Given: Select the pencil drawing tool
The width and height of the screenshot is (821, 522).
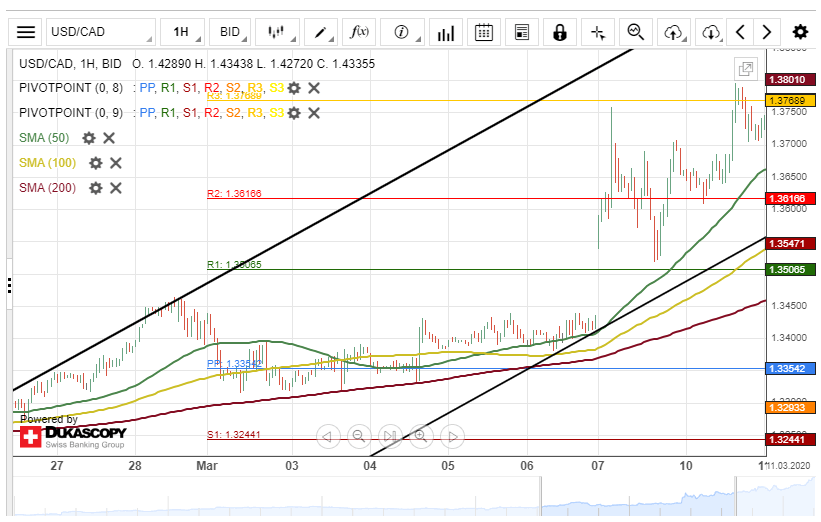Looking at the screenshot, I should pyautogui.click(x=323, y=32).
